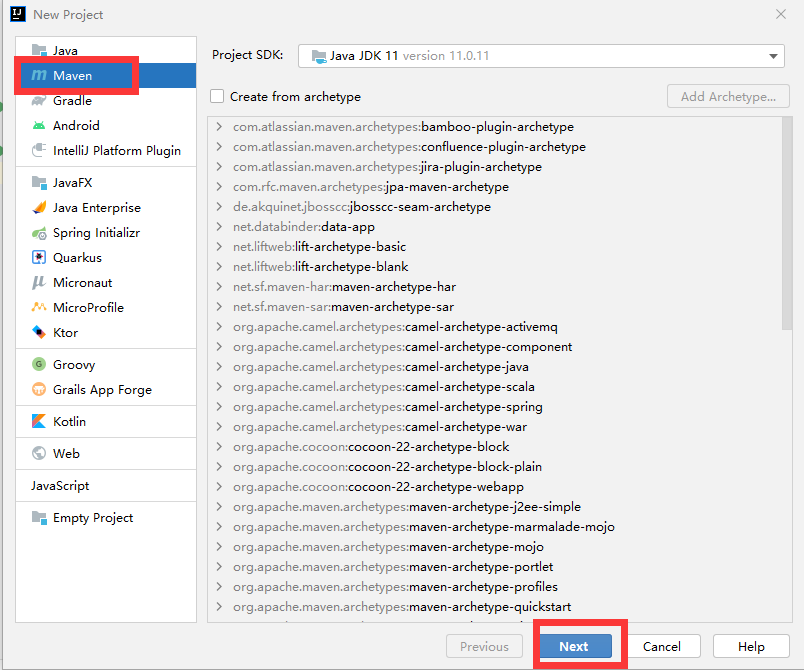Expand the jpa-maven-archetype node
Screen dimensions: 804x670
tap(219, 187)
